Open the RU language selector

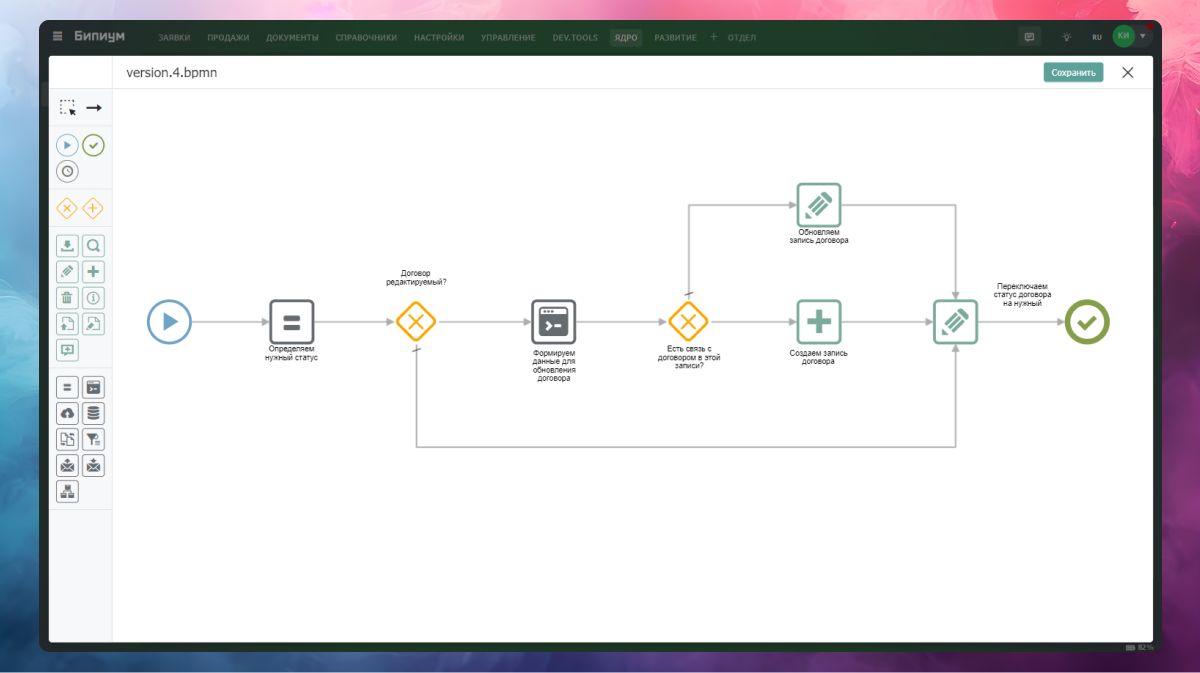tap(1097, 37)
